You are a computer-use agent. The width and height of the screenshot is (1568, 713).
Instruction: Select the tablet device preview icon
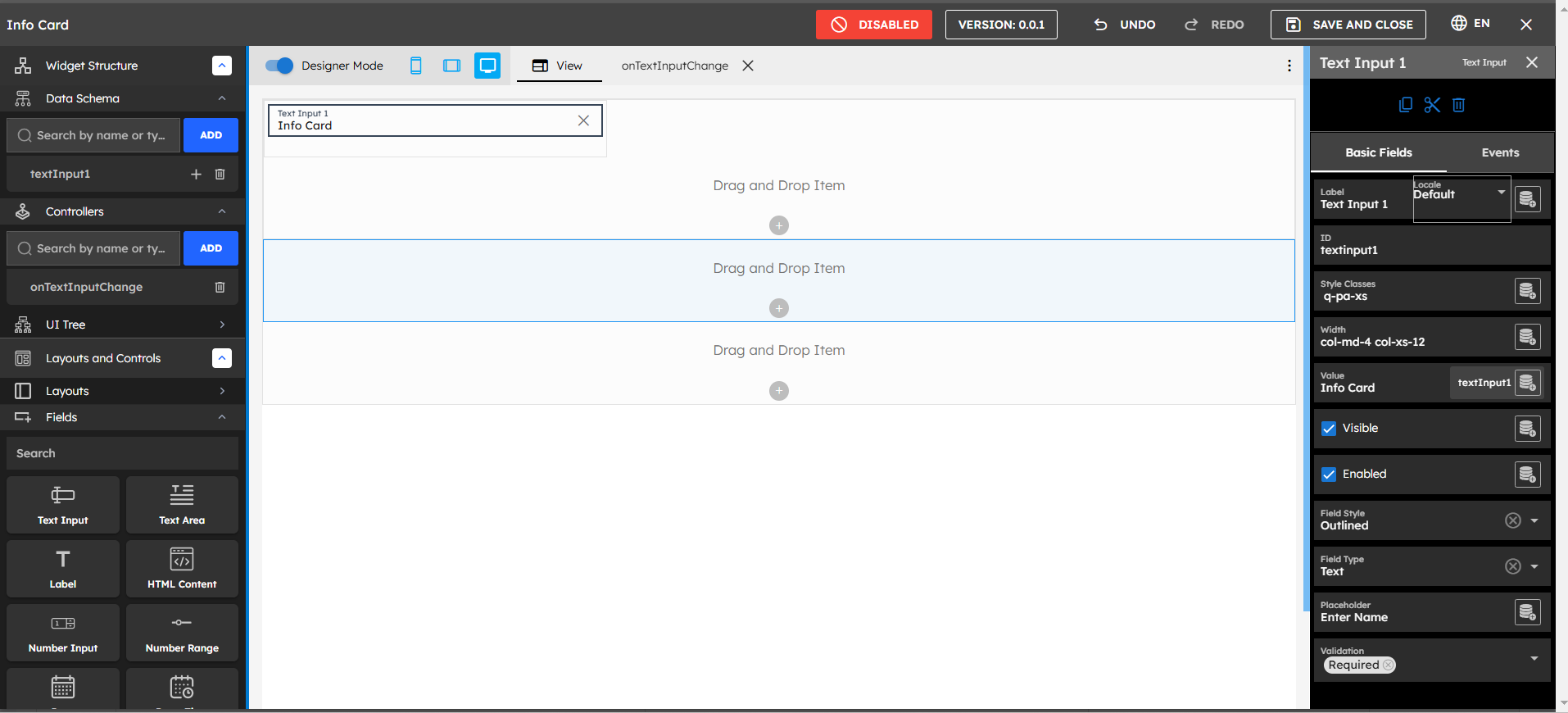point(451,66)
